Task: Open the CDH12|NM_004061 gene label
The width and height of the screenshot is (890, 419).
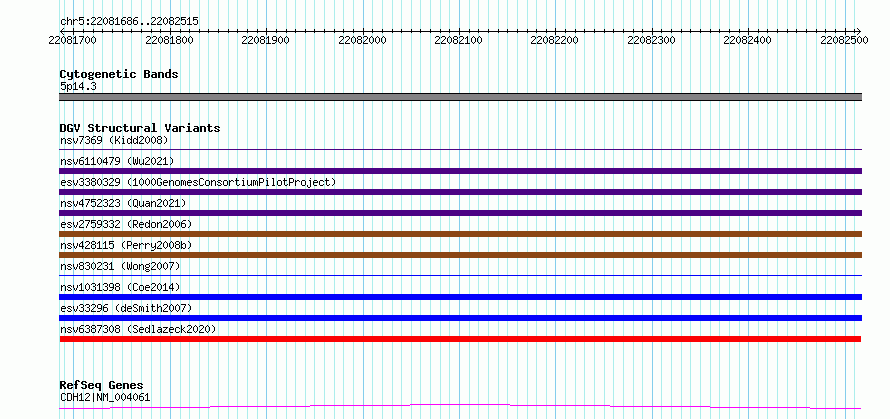Action: 105,397
